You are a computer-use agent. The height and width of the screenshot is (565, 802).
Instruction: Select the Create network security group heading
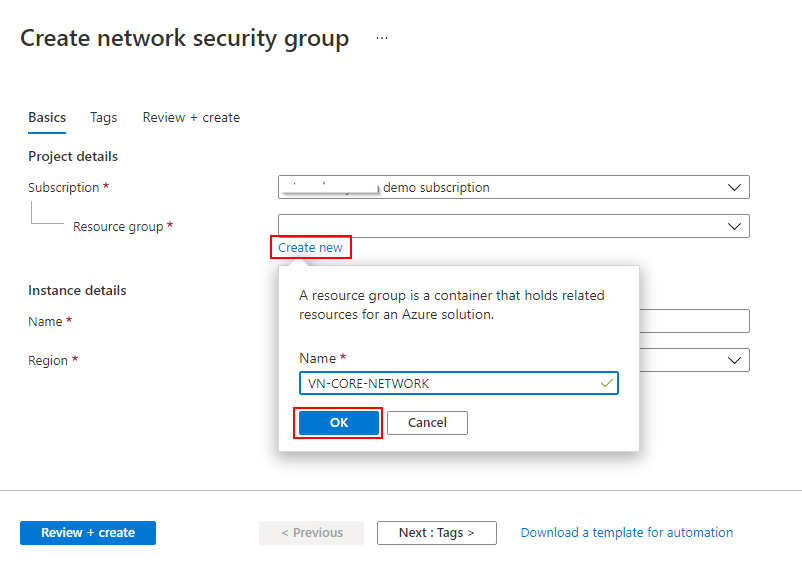(185, 39)
